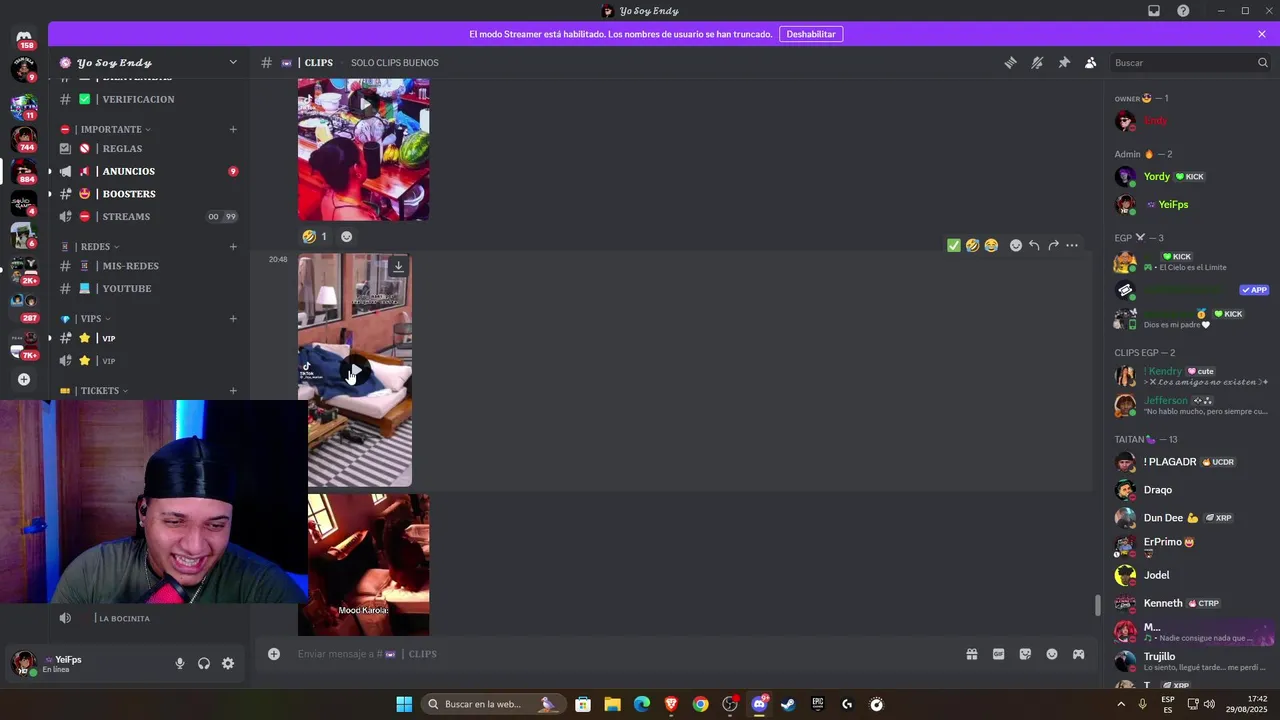The height and width of the screenshot is (720, 1280).
Task: Open attachment plus button in message box
Action: pos(274,654)
